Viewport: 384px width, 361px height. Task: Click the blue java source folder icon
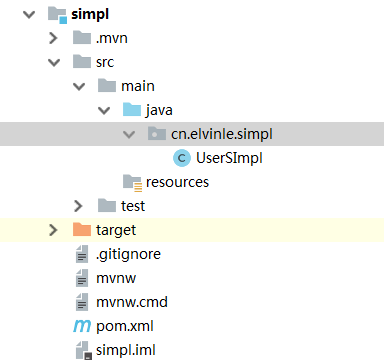click(x=132, y=110)
